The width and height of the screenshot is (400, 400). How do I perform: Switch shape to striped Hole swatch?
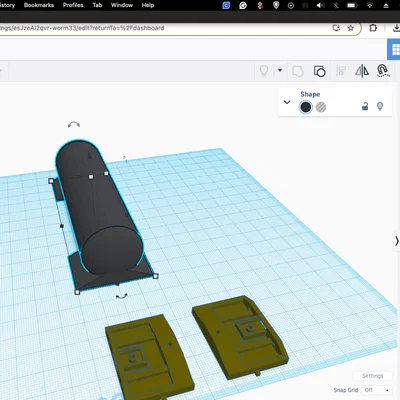point(321,107)
